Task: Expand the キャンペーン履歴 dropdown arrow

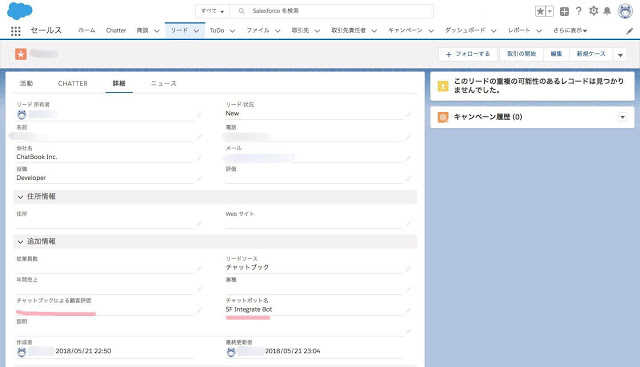Action: point(622,117)
